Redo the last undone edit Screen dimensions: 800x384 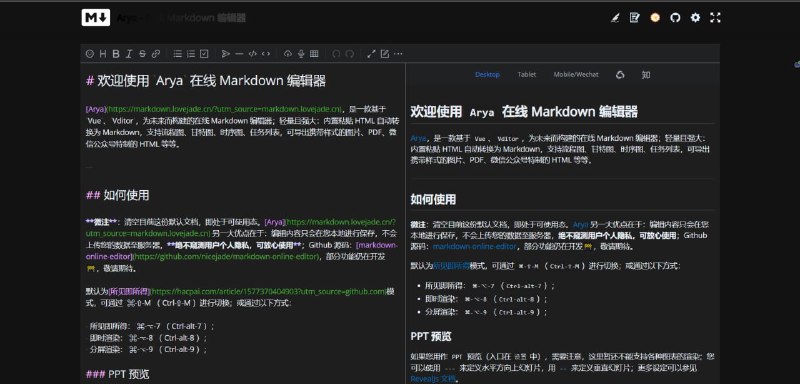[349, 54]
